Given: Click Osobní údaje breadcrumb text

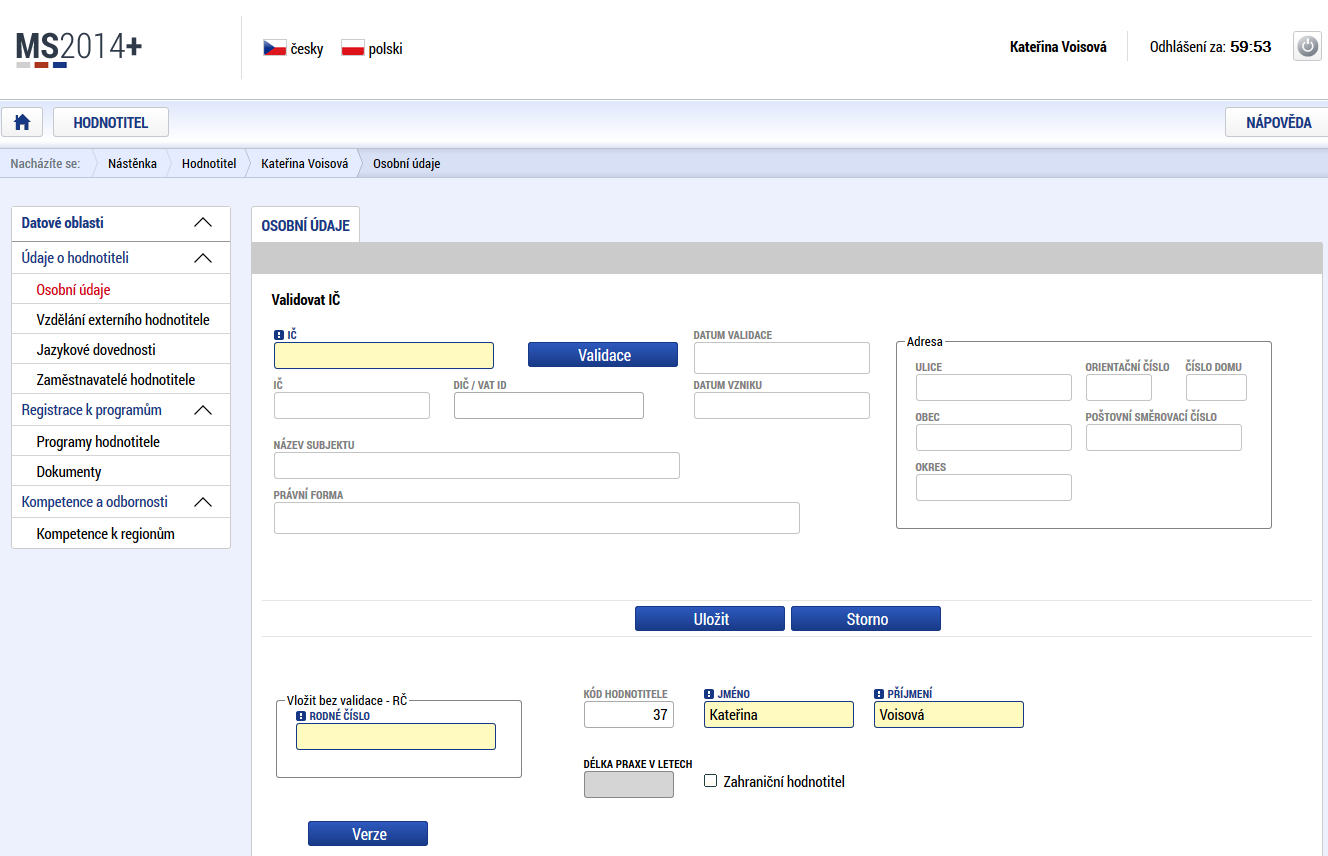Looking at the screenshot, I should [x=406, y=164].
